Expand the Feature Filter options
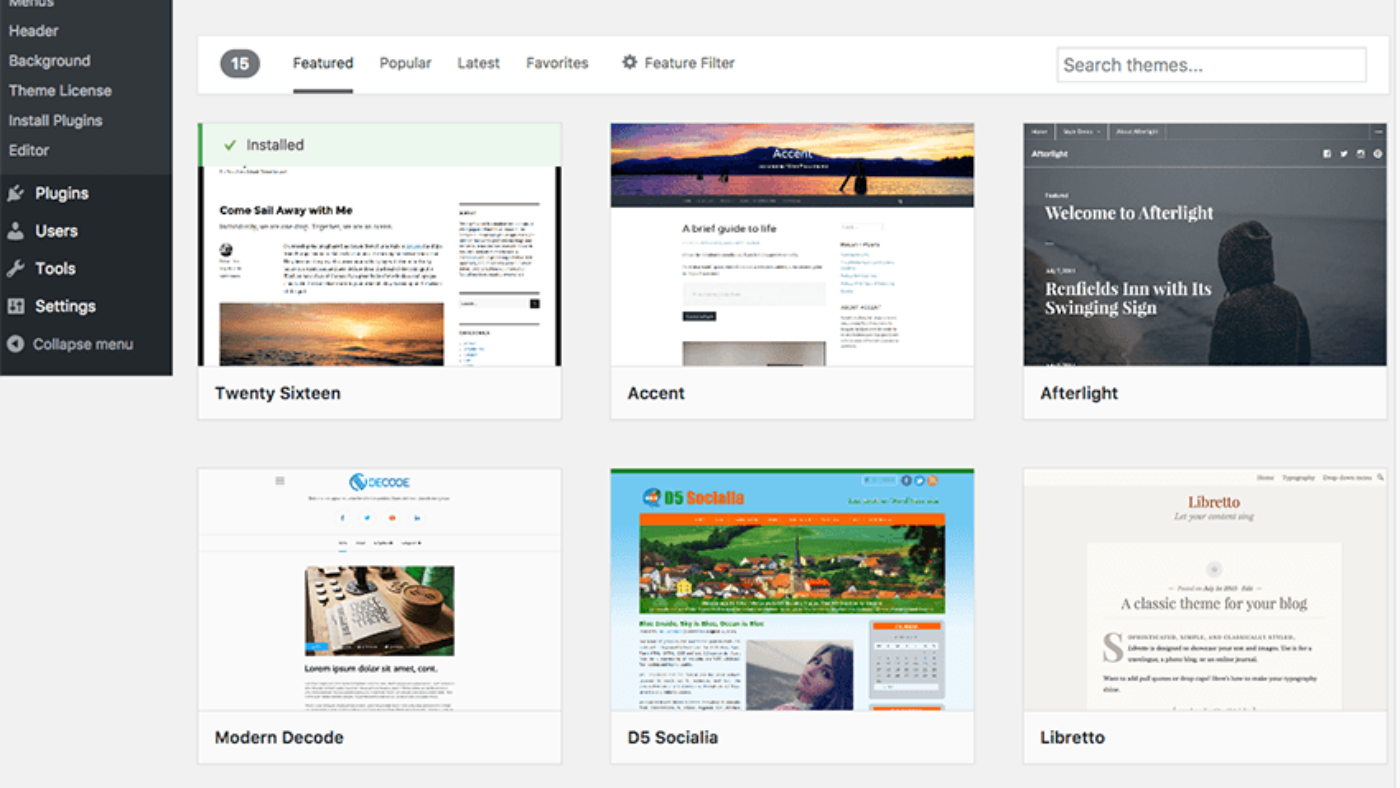This screenshot has width=1400, height=788. click(x=689, y=63)
